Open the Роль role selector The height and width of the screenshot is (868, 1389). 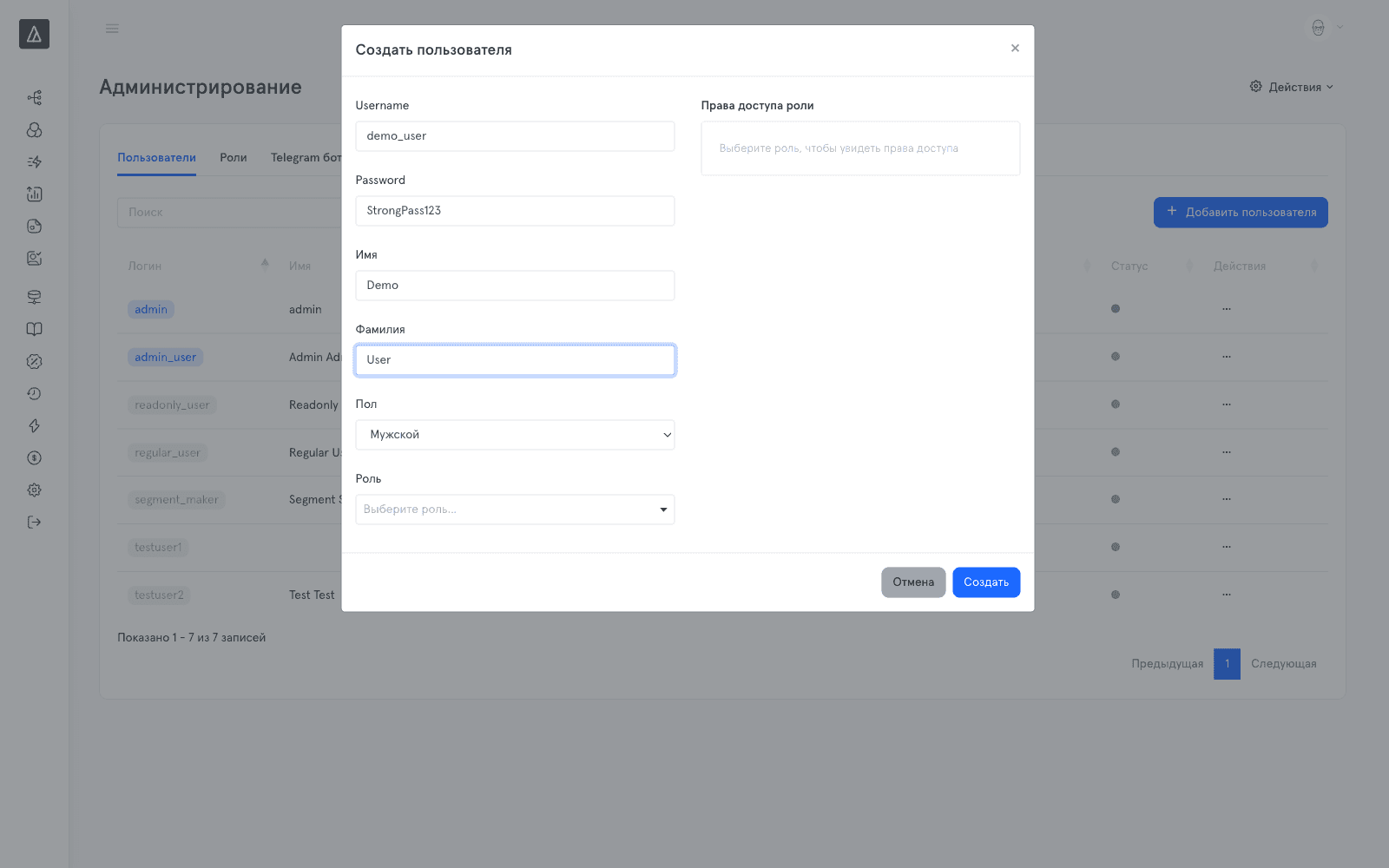point(515,510)
